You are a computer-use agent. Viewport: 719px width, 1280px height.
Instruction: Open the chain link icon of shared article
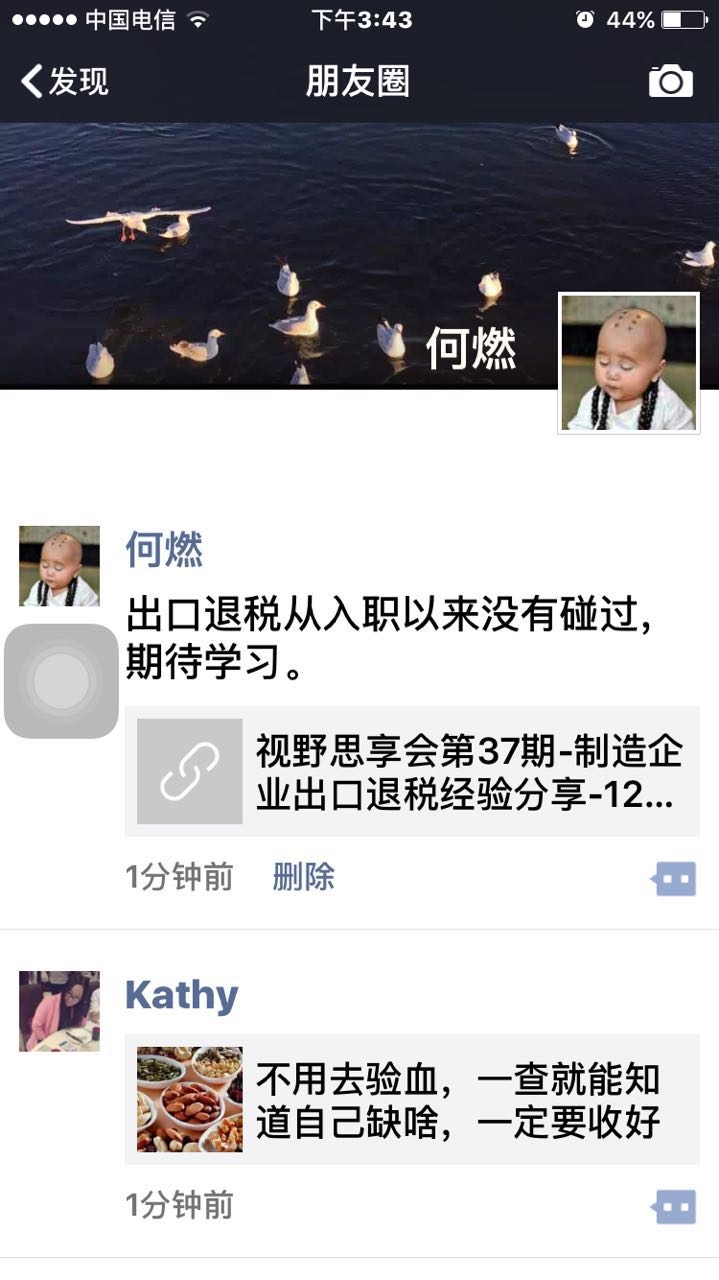tap(189, 771)
